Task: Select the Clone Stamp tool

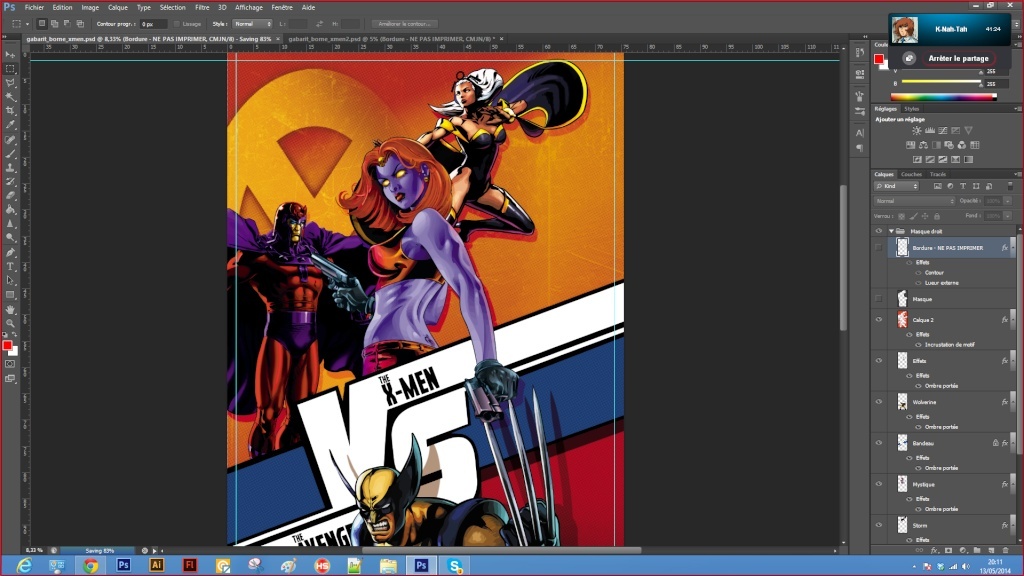Action: coord(10,167)
